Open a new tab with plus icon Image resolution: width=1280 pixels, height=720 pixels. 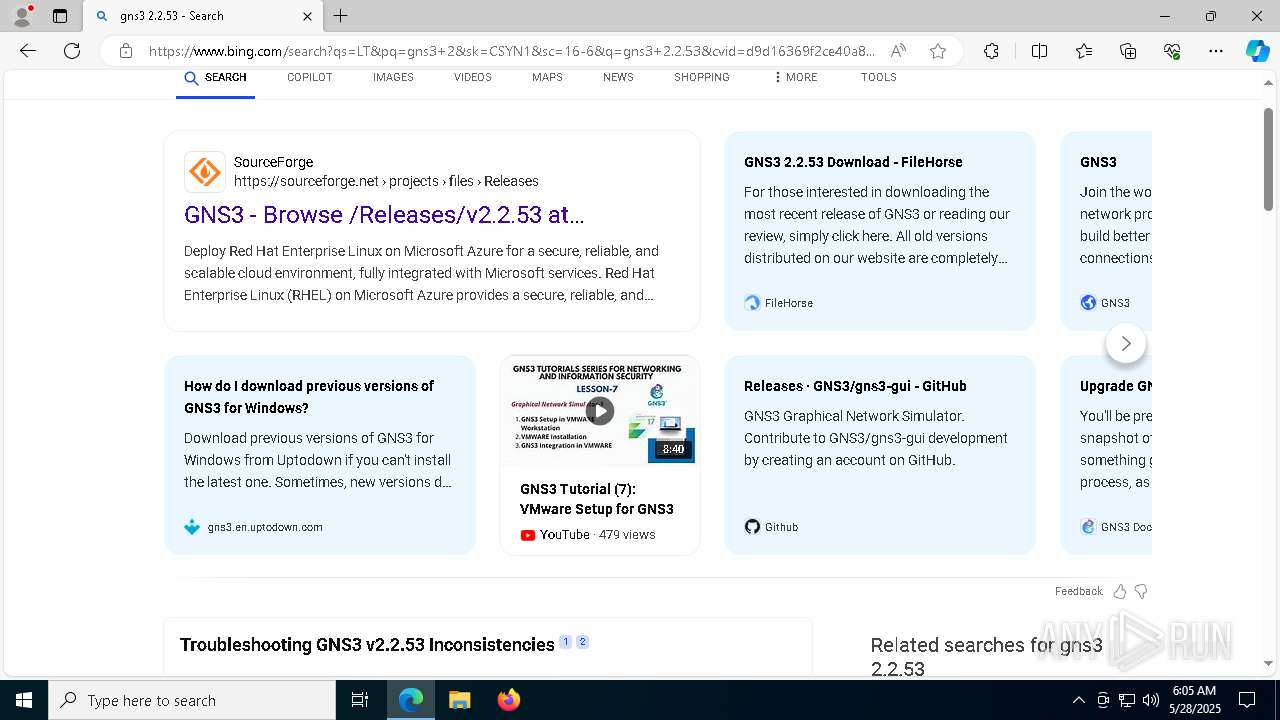click(341, 16)
